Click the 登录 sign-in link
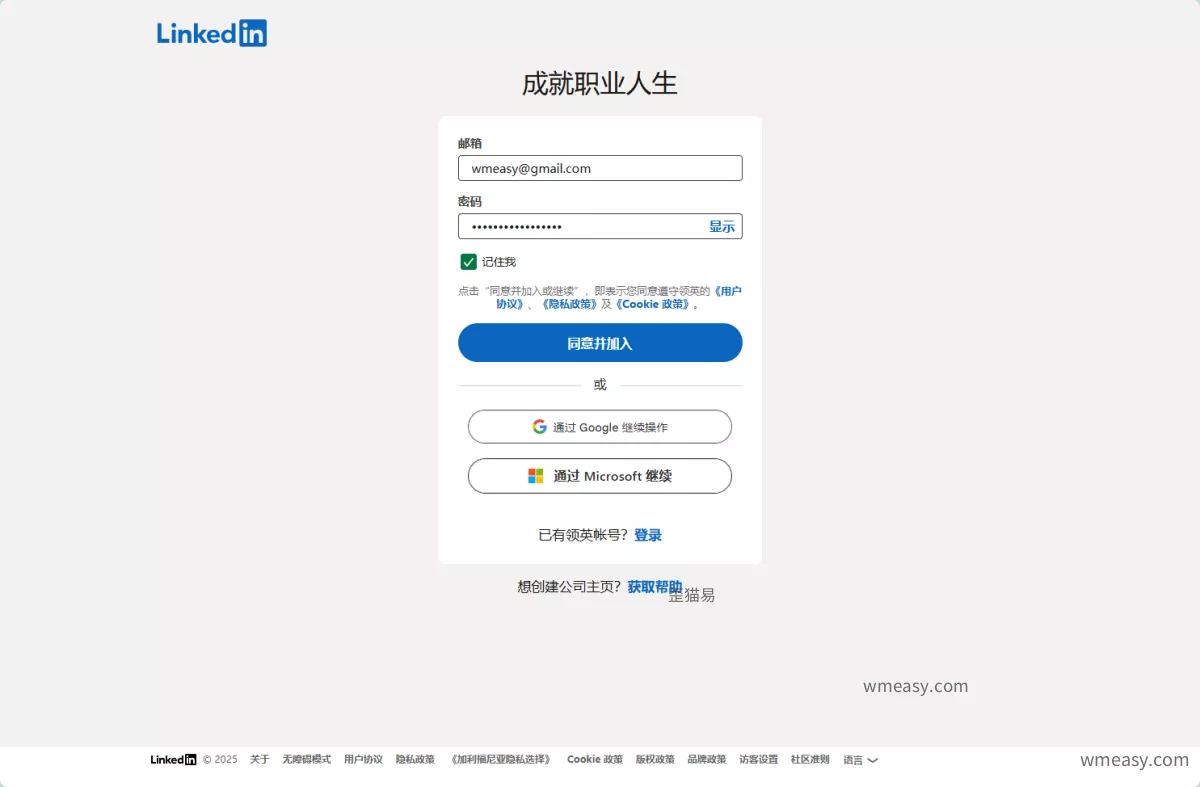The width and height of the screenshot is (1200, 787). [648, 535]
